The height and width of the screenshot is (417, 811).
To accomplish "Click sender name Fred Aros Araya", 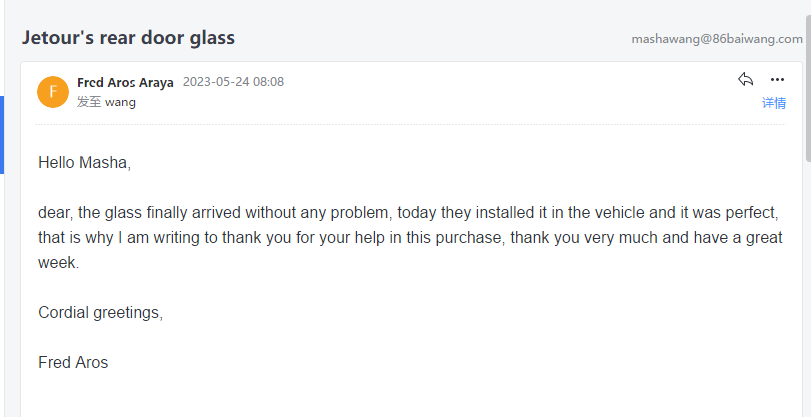I will point(125,82).
